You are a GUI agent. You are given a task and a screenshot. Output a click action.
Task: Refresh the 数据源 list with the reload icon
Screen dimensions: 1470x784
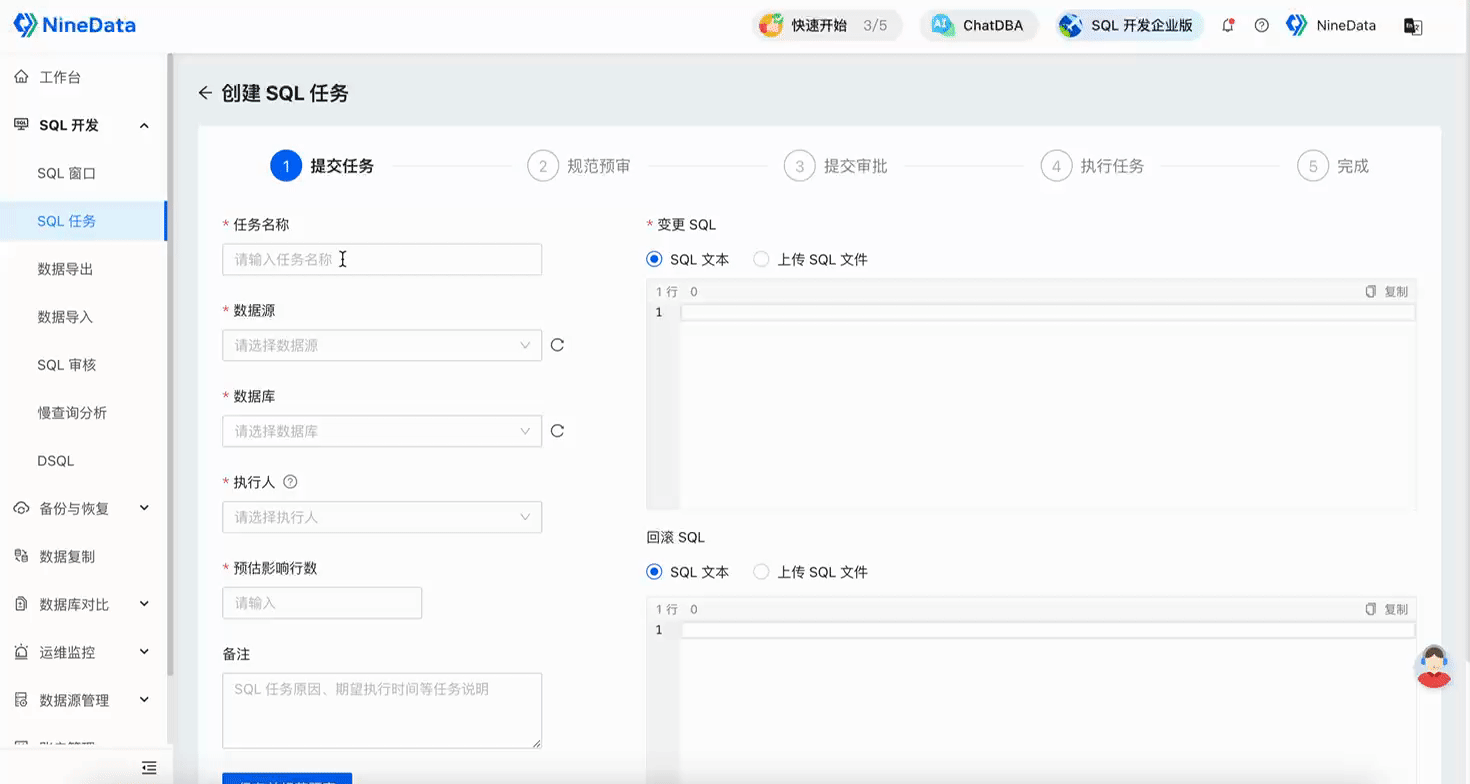pyautogui.click(x=558, y=345)
